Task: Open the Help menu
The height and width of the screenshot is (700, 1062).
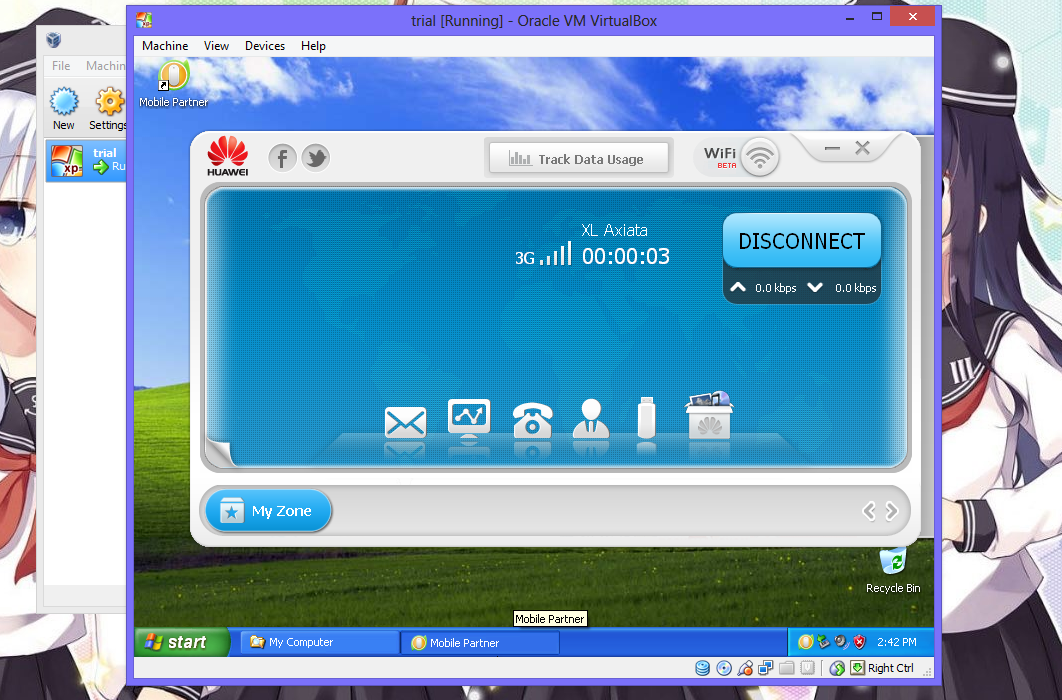Action: 313,46
